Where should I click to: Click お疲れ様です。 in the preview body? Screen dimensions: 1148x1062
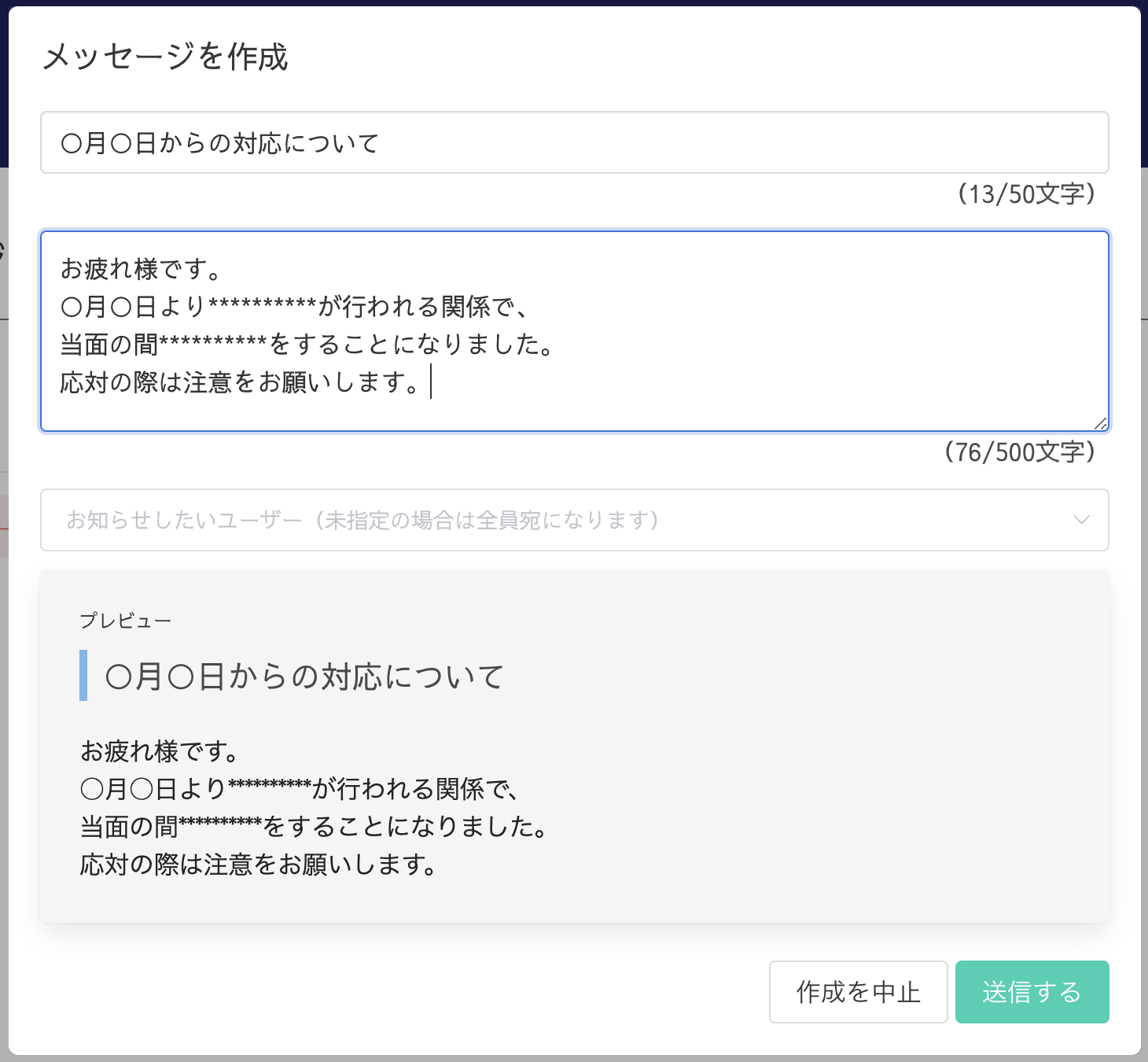(160, 751)
